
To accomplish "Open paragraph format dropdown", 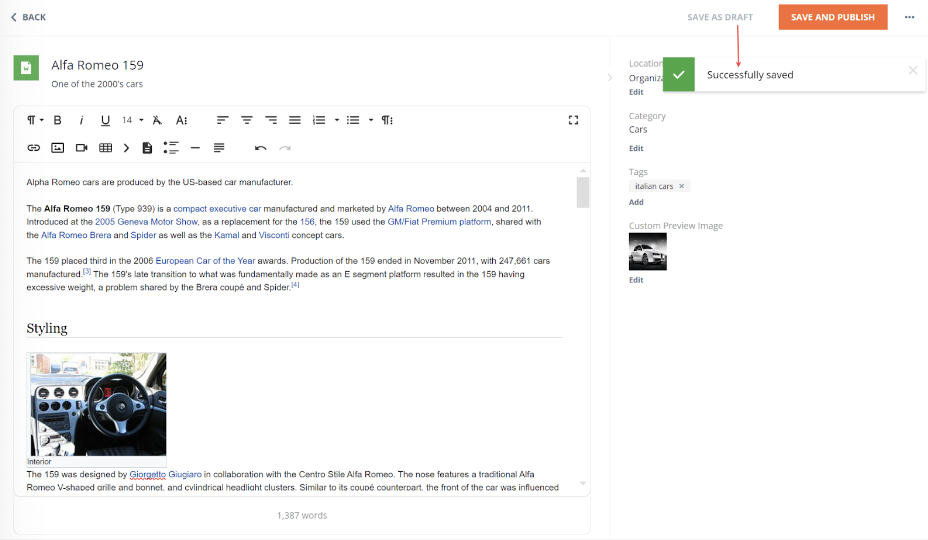I will click(35, 120).
